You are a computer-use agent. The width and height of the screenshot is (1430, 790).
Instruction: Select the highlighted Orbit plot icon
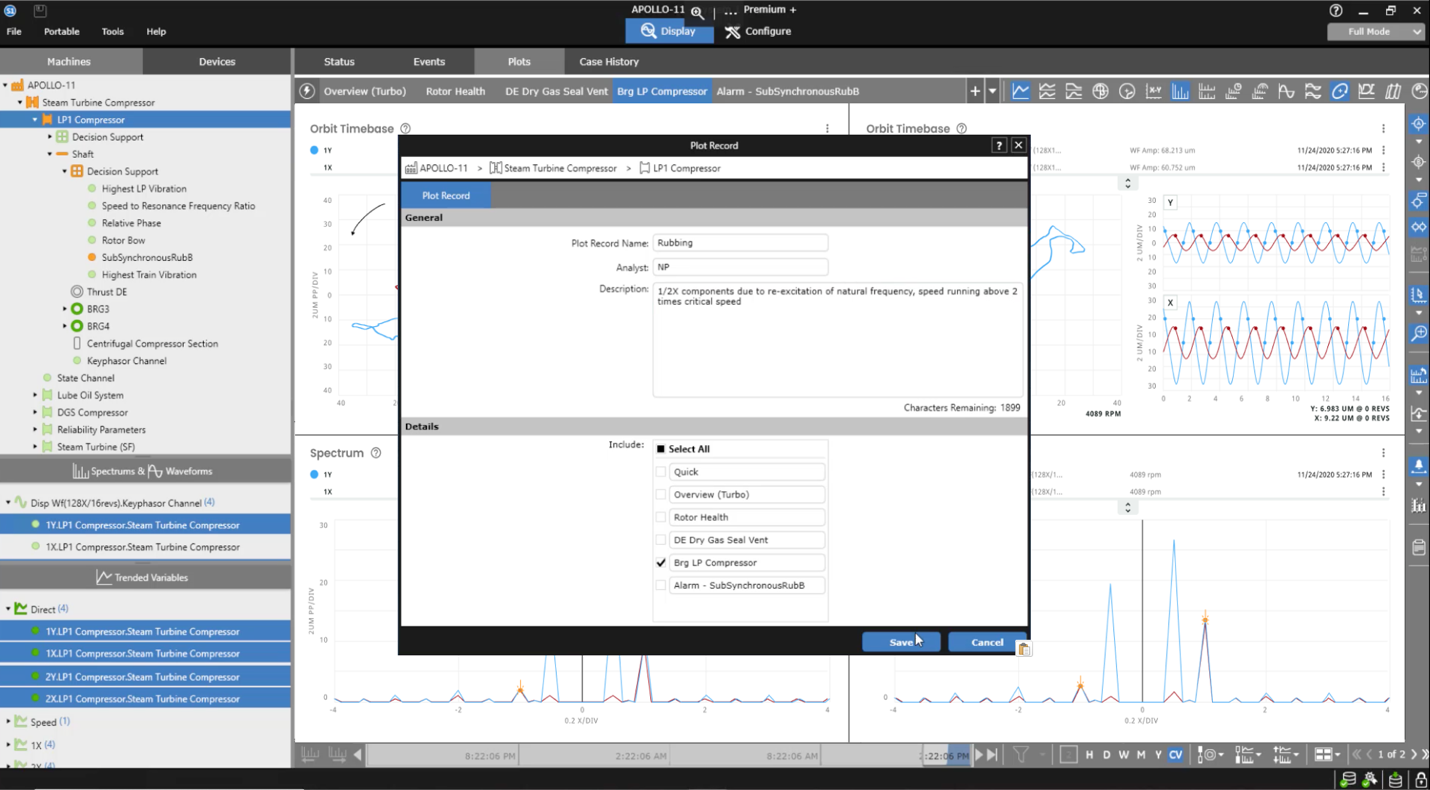pyautogui.click(x=1340, y=91)
